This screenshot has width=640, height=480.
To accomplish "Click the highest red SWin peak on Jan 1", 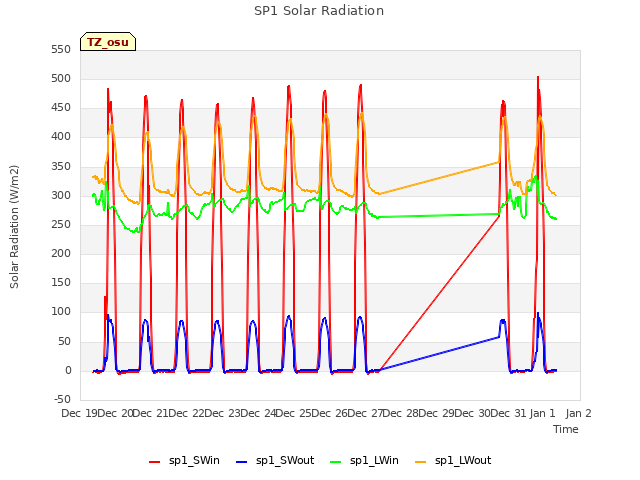I will (538, 78).
